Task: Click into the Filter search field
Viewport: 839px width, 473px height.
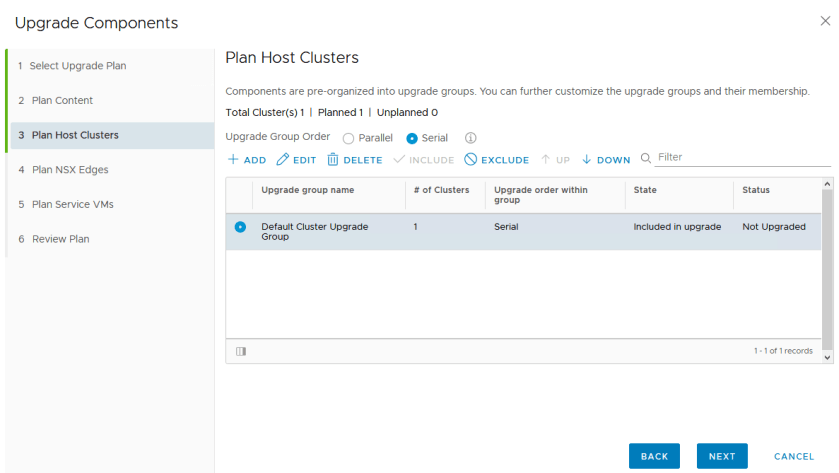Action: [741, 157]
